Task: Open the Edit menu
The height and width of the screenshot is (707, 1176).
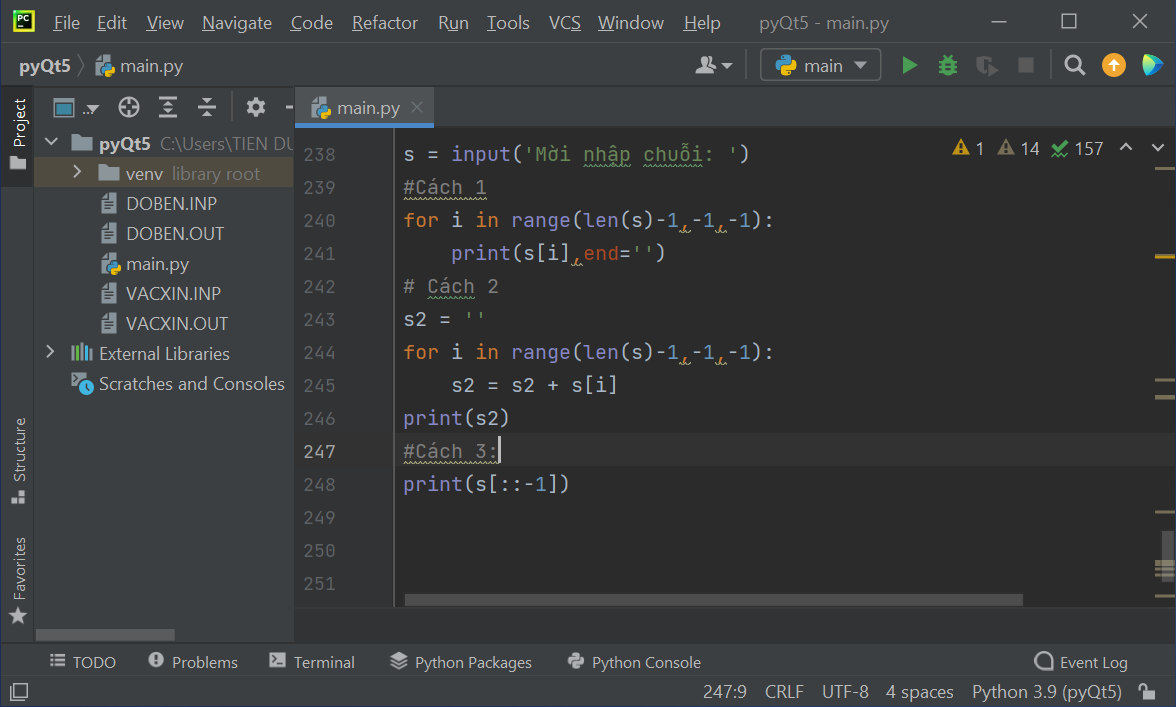Action: point(112,23)
